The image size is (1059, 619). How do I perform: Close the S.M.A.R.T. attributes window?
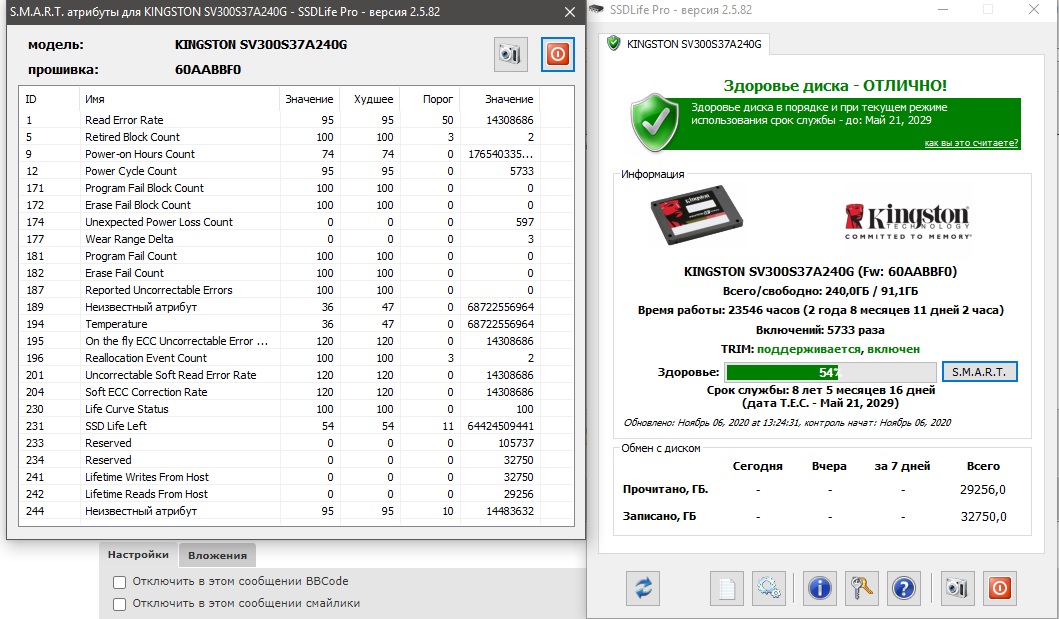tap(570, 12)
